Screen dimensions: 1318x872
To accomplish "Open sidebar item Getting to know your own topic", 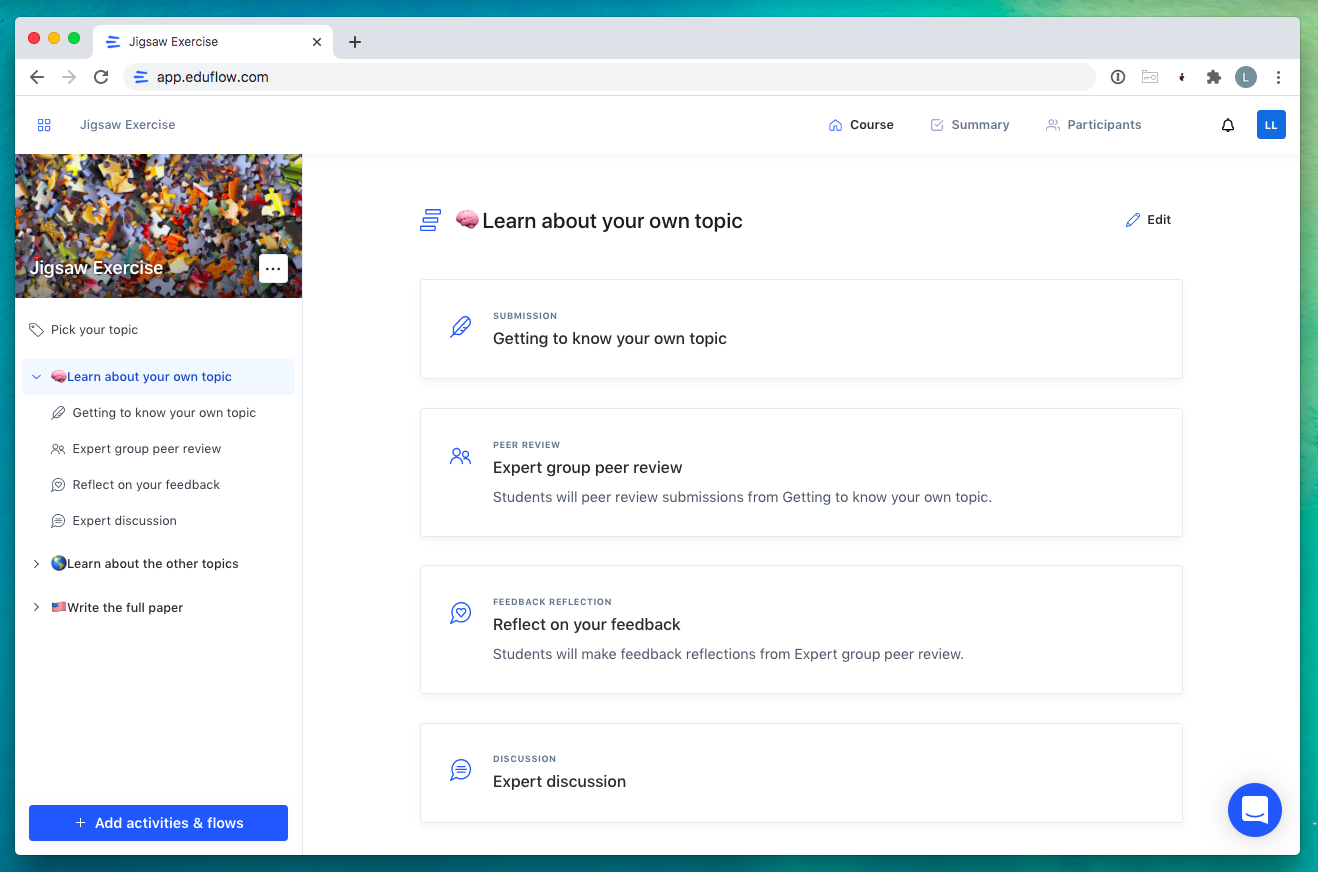I will click(158, 413).
